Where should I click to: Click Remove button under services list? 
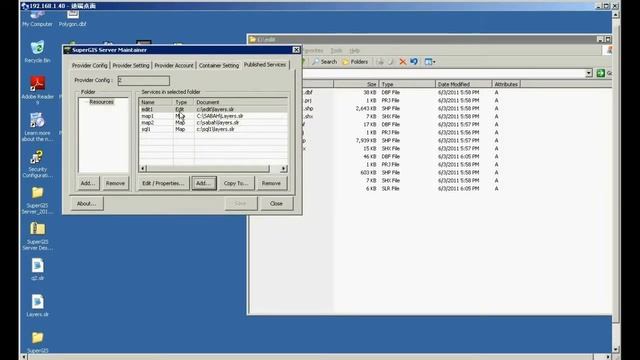(271, 183)
